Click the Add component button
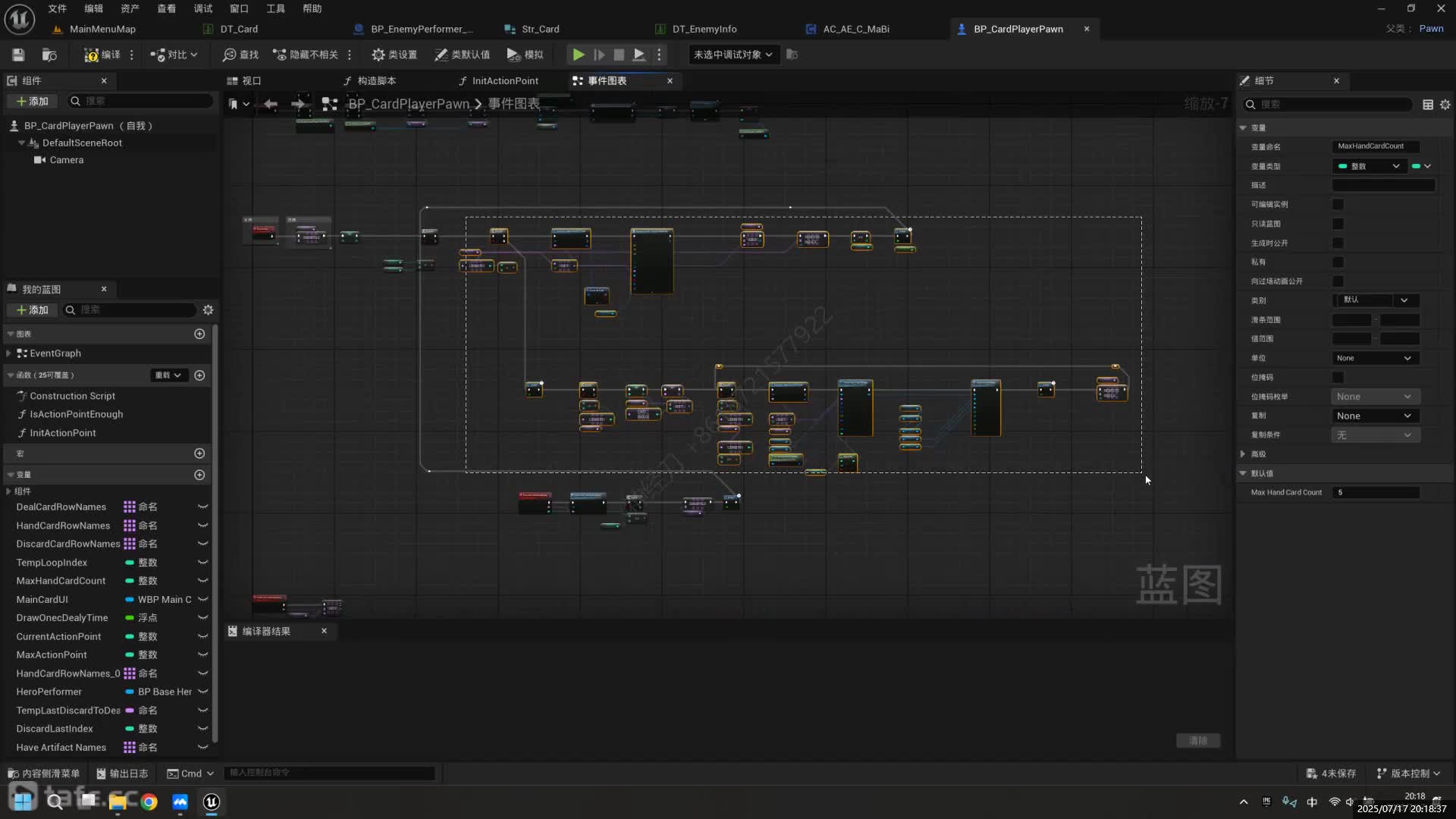The height and width of the screenshot is (819, 1456). click(32, 101)
